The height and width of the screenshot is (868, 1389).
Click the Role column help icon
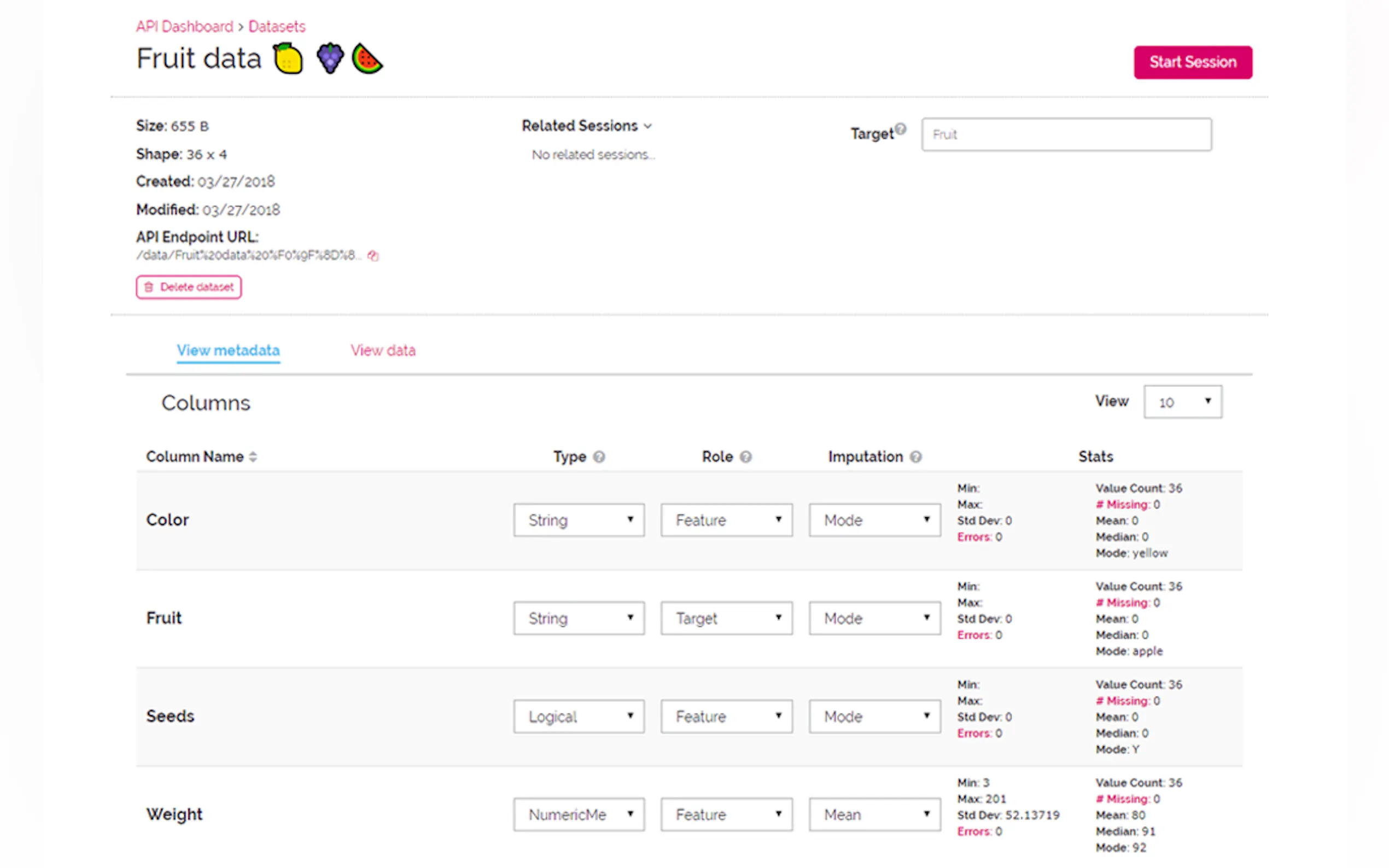pos(745,457)
